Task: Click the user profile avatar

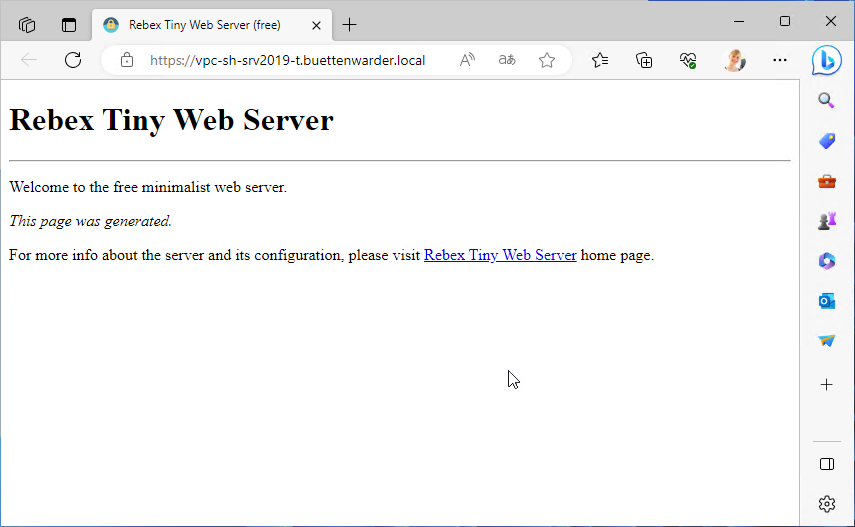Action: click(x=735, y=60)
